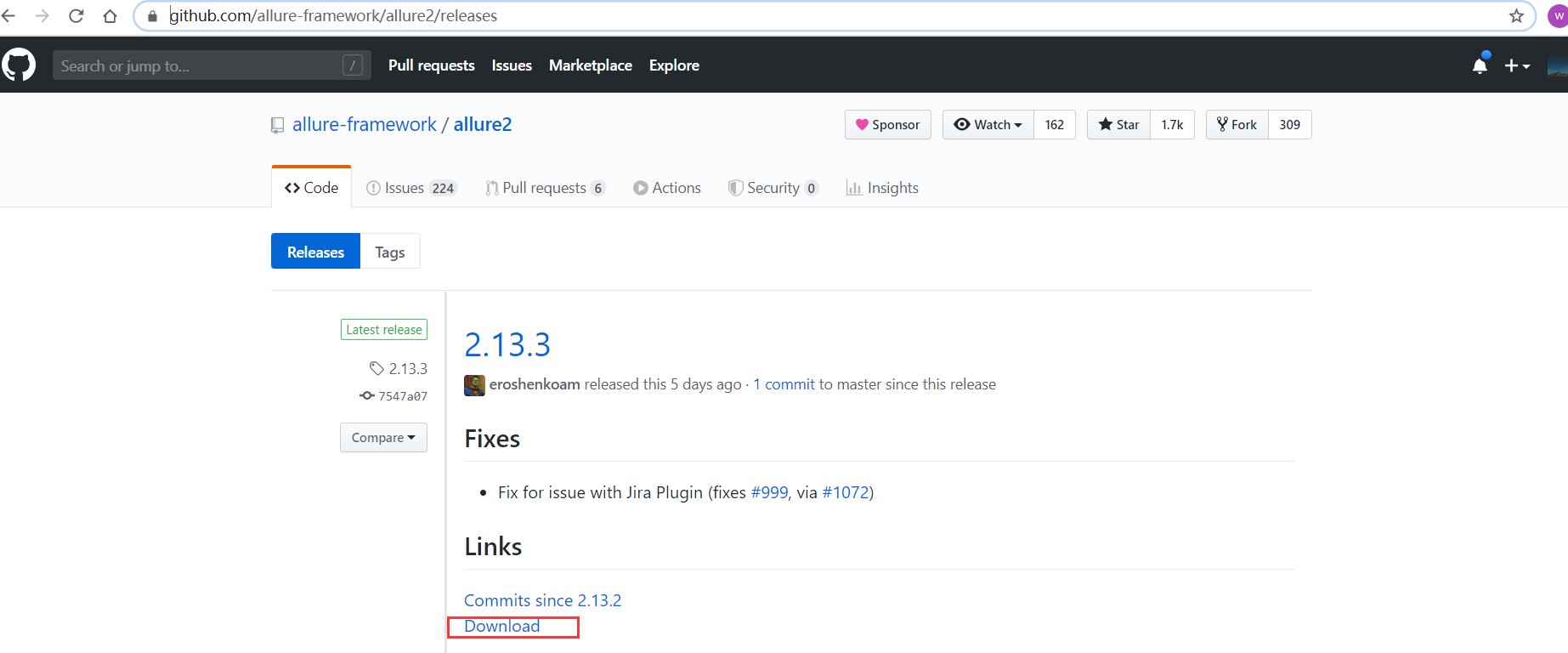Click the GitHub logo icon
The width and height of the screenshot is (1568, 653).
(19, 65)
